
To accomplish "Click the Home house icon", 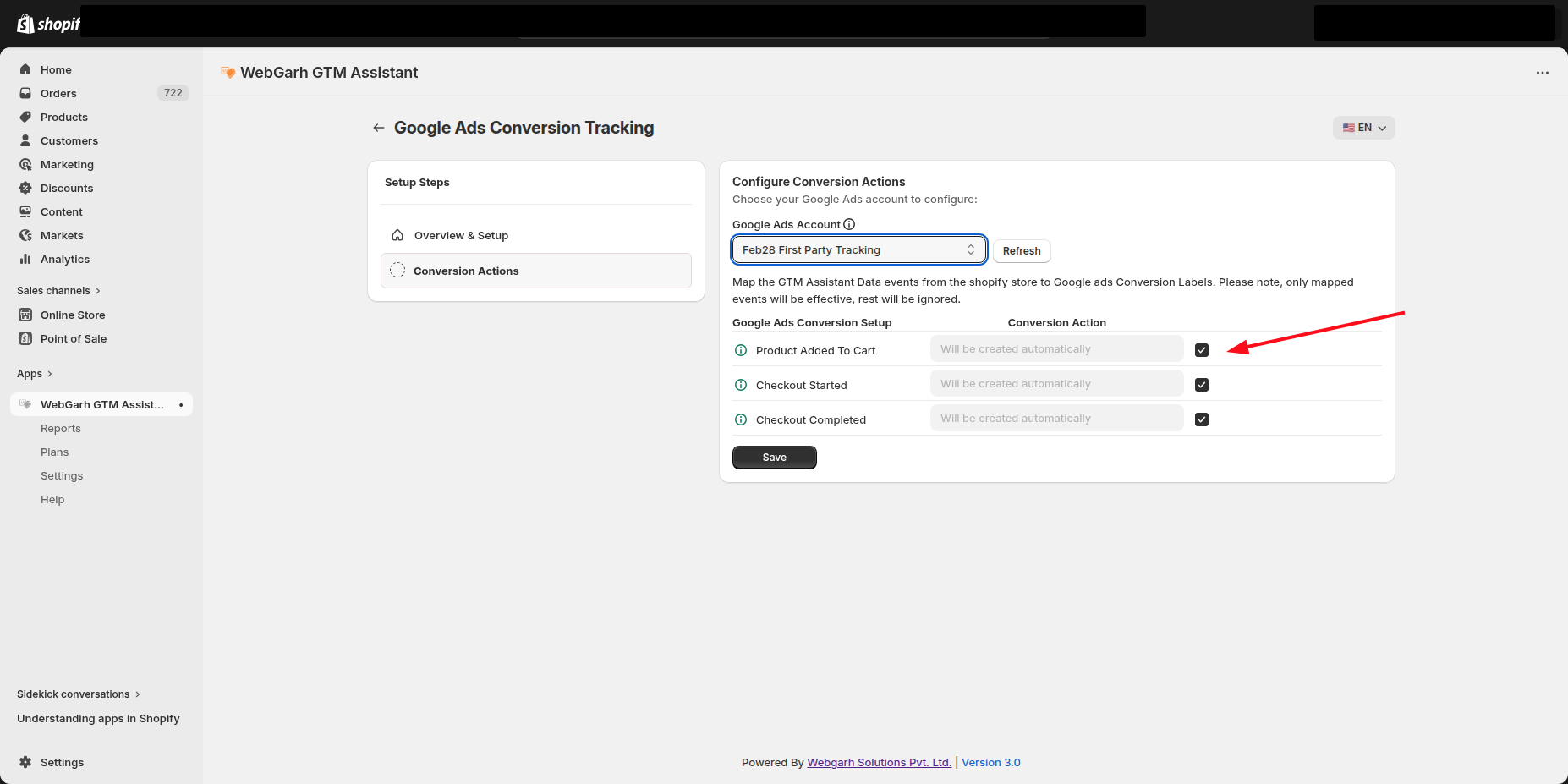I will pyautogui.click(x=25, y=69).
